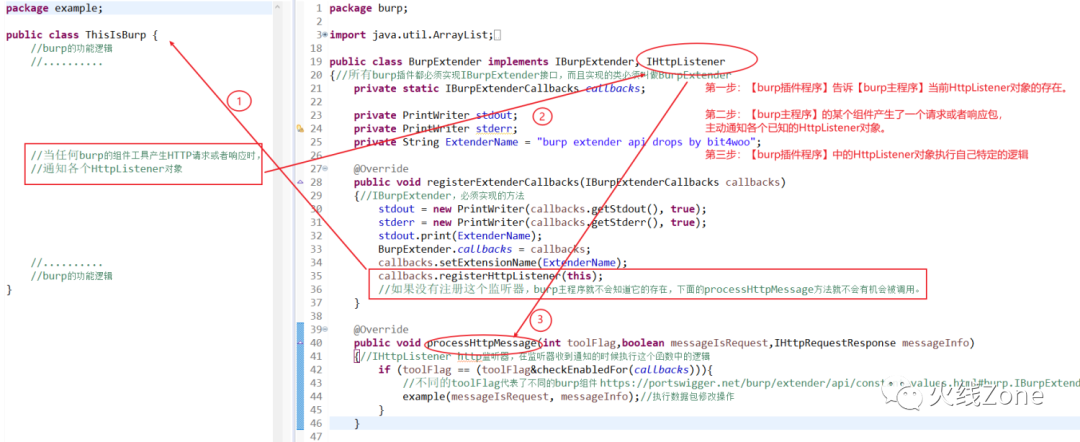Click the line 36 comment '//如果没有注册这个监听器'
1080x442 pixels.
(x=650, y=290)
